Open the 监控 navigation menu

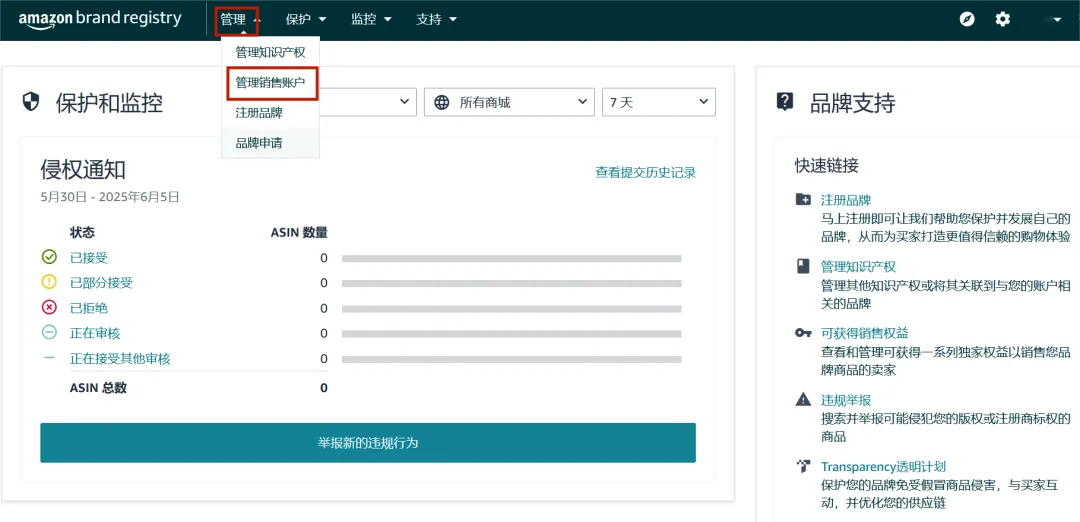(371, 19)
